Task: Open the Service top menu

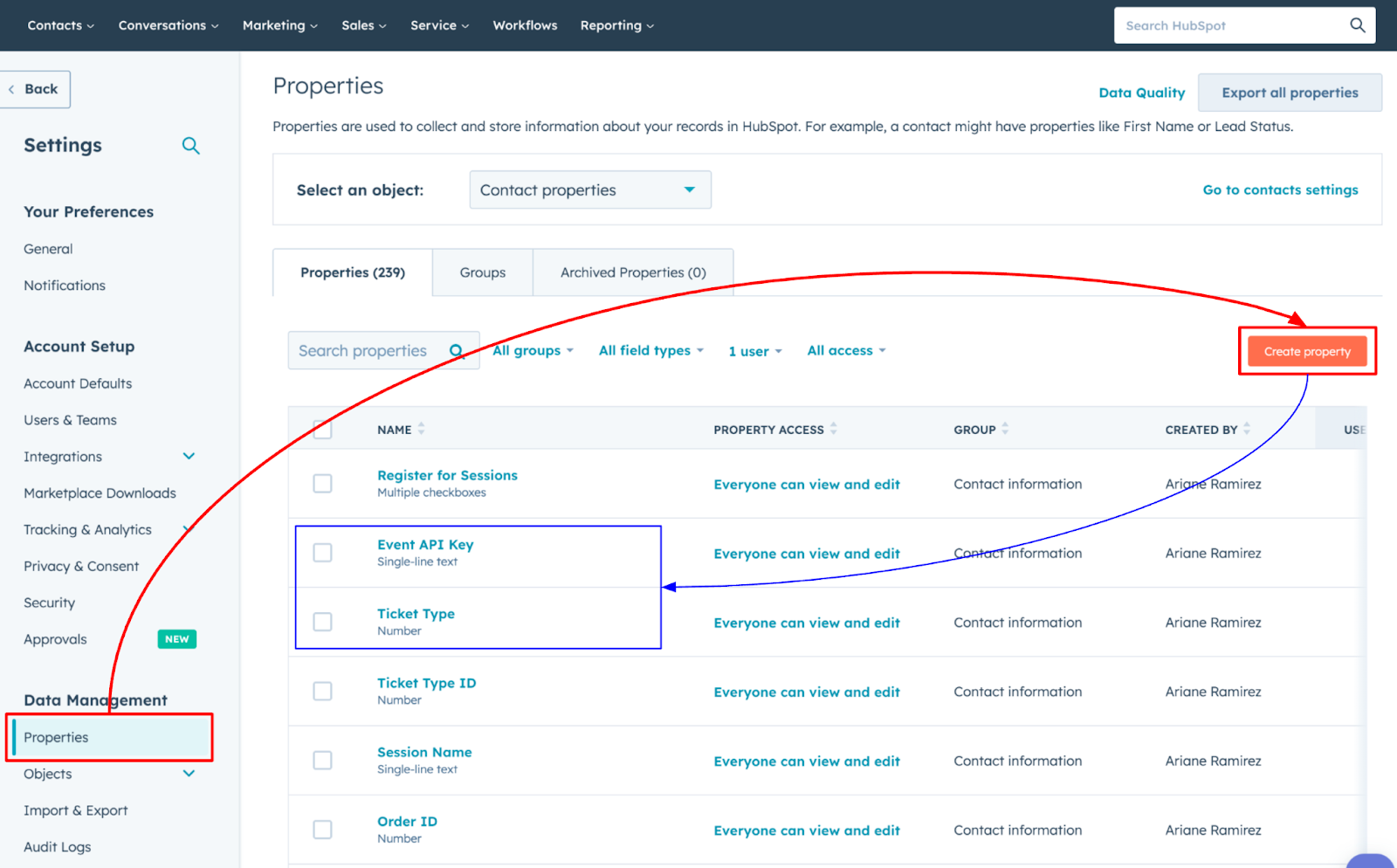Action: (x=440, y=25)
